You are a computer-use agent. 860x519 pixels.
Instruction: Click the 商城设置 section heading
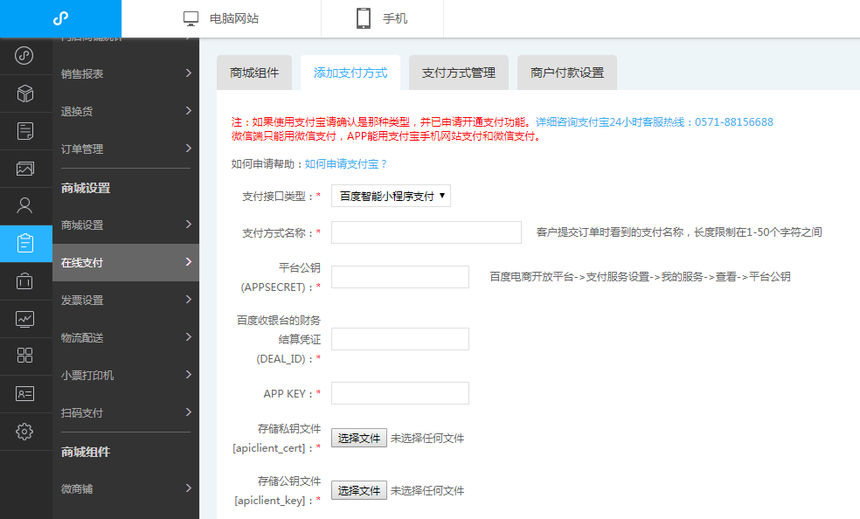pos(86,188)
